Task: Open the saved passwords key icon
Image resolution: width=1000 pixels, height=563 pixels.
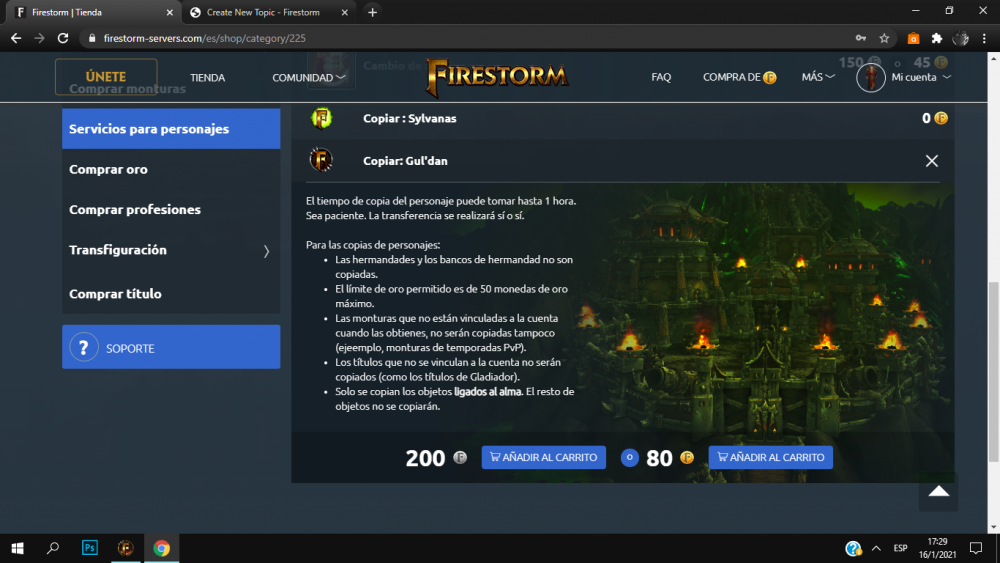Action: pyautogui.click(x=861, y=38)
